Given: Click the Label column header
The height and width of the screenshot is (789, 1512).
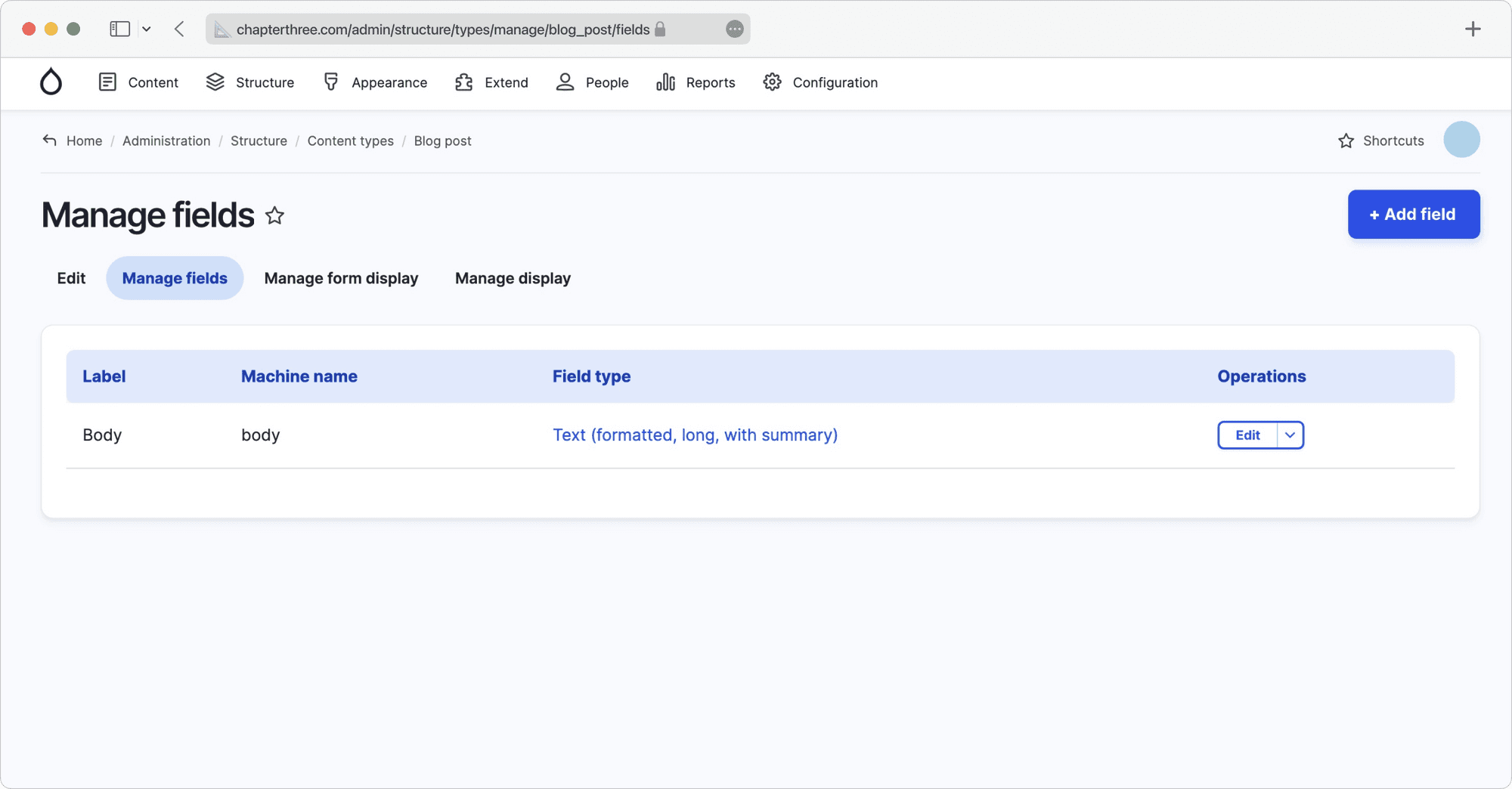Looking at the screenshot, I should click(x=104, y=376).
